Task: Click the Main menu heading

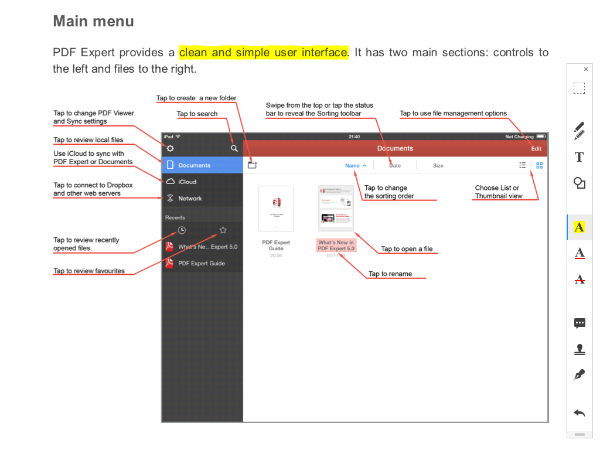Action: 93,21
